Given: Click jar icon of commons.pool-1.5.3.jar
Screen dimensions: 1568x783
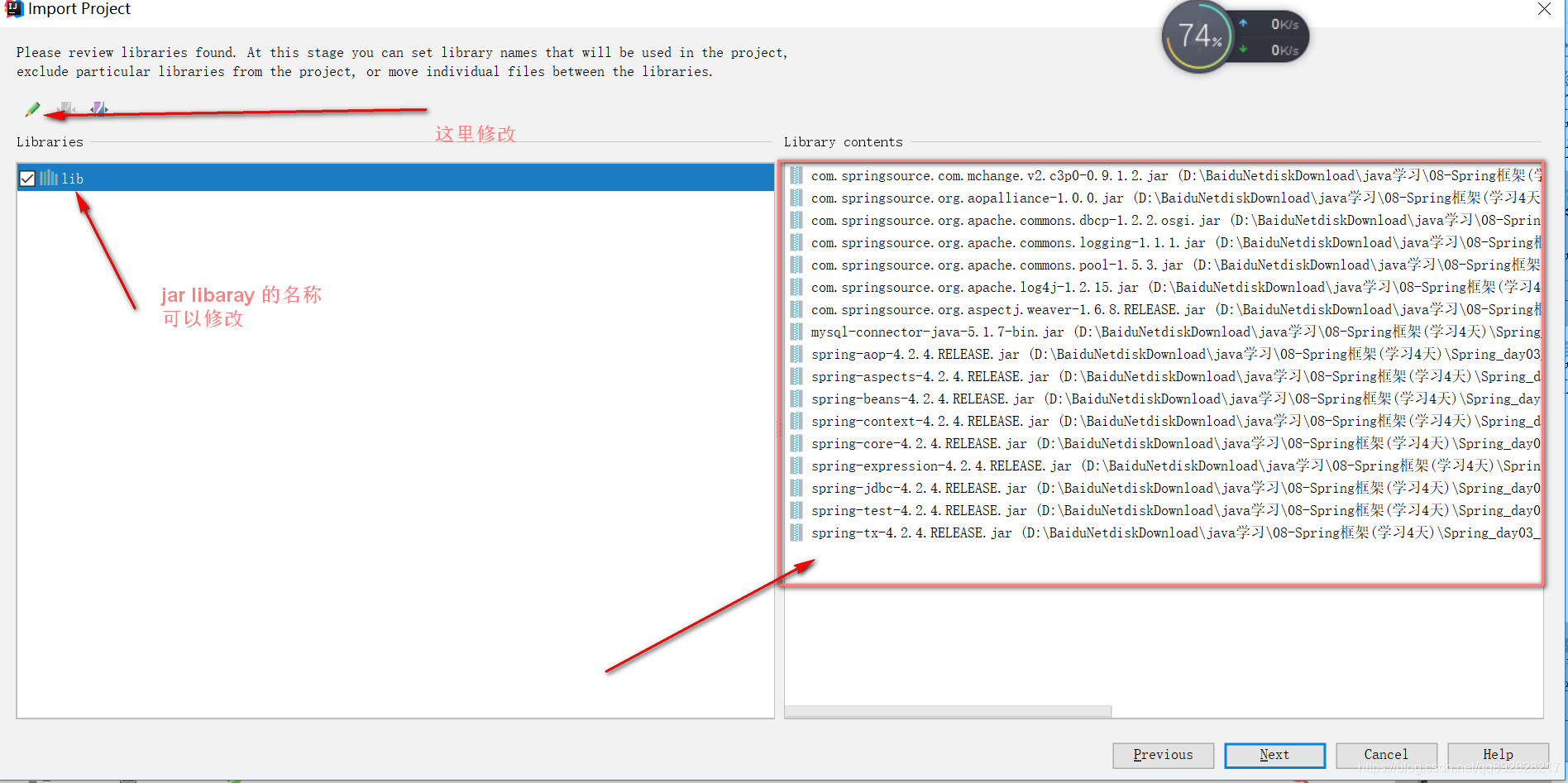Looking at the screenshot, I should coord(796,265).
